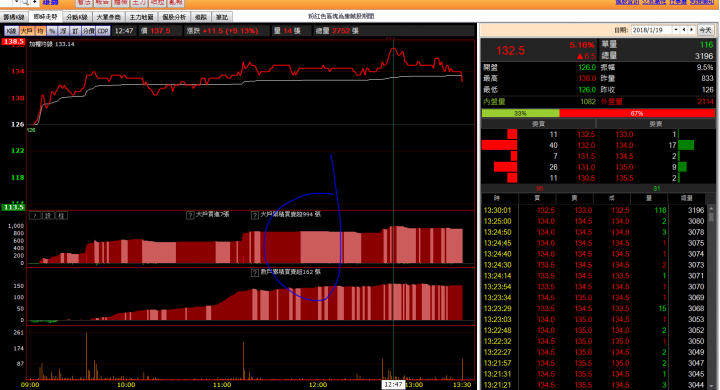This screenshot has width=720, height=390.
Task: Click the green-red 內外盤 ratio bar
Action: tap(598, 113)
